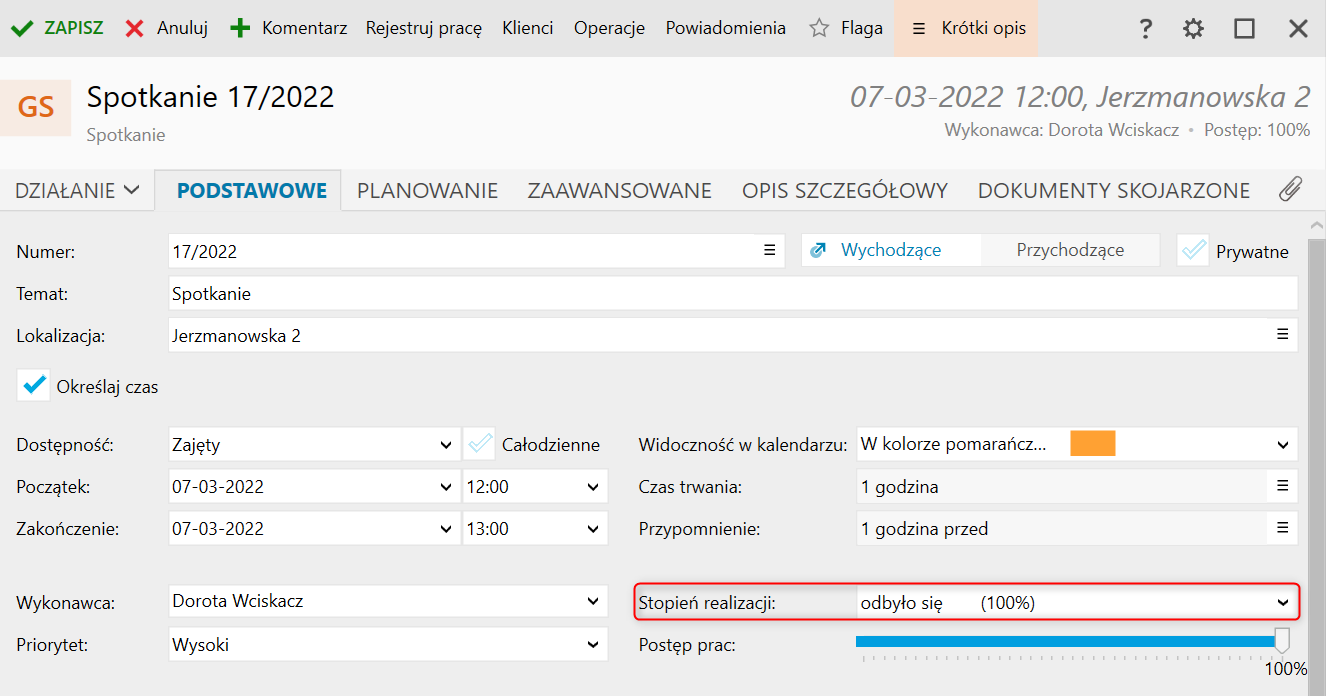1326x696 pixels.
Task: Click the middle of Postęp prac track
Action: click(1069, 640)
